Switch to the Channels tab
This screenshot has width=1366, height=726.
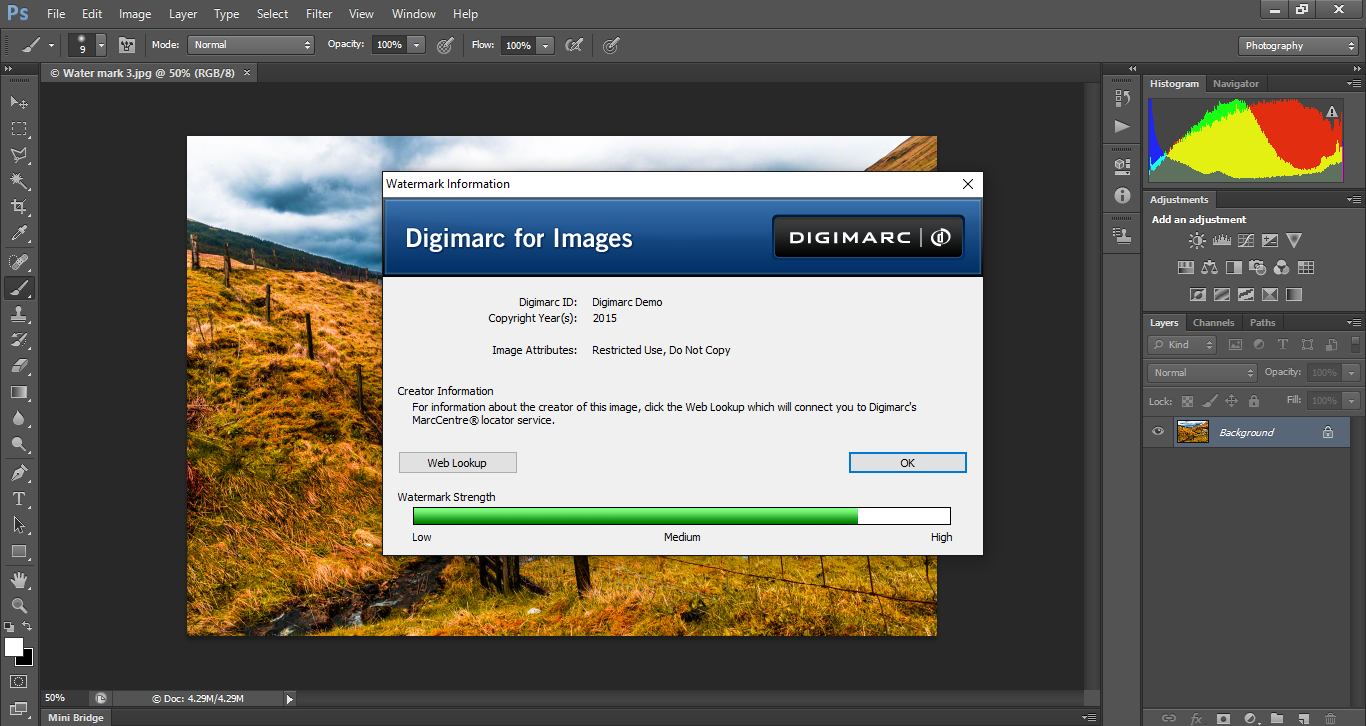[x=1213, y=323]
